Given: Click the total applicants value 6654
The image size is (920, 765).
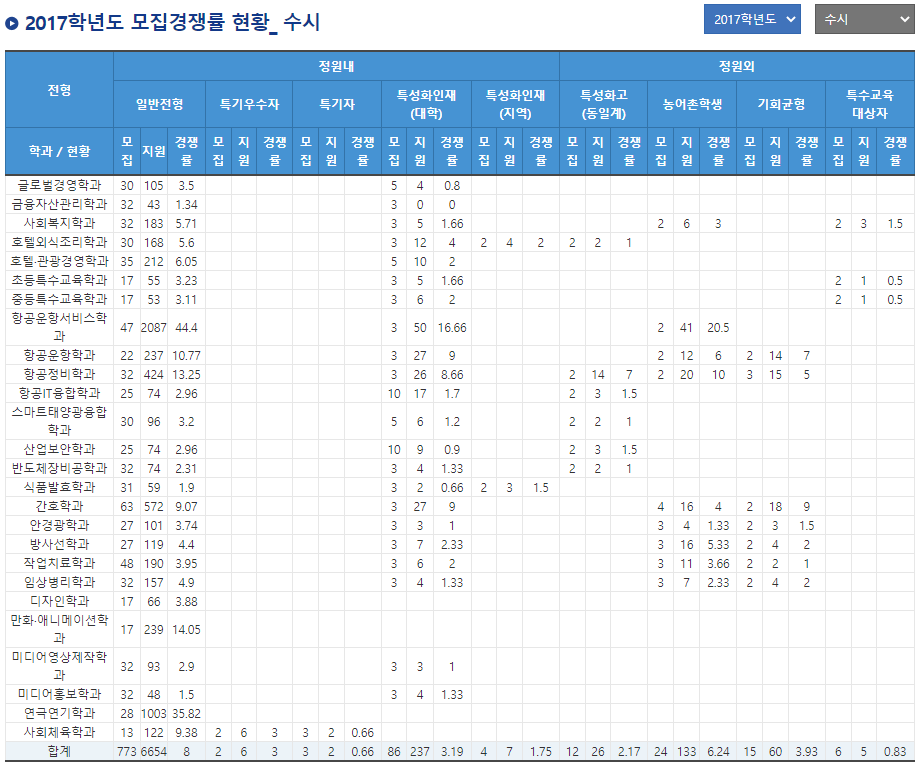Looking at the screenshot, I should point(154,752).
